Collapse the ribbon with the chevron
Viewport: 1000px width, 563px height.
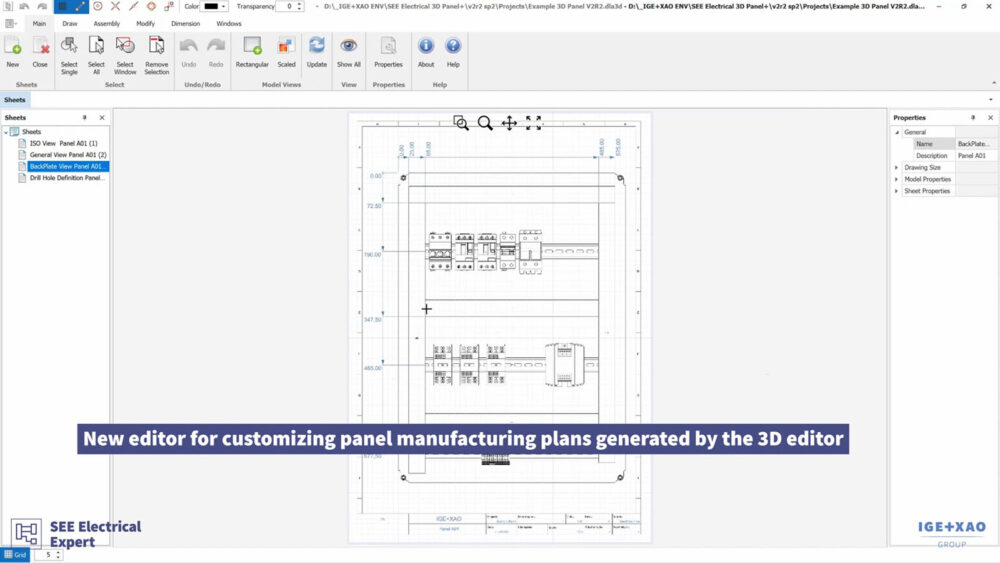pyautogui.click(x=993, y=84)
